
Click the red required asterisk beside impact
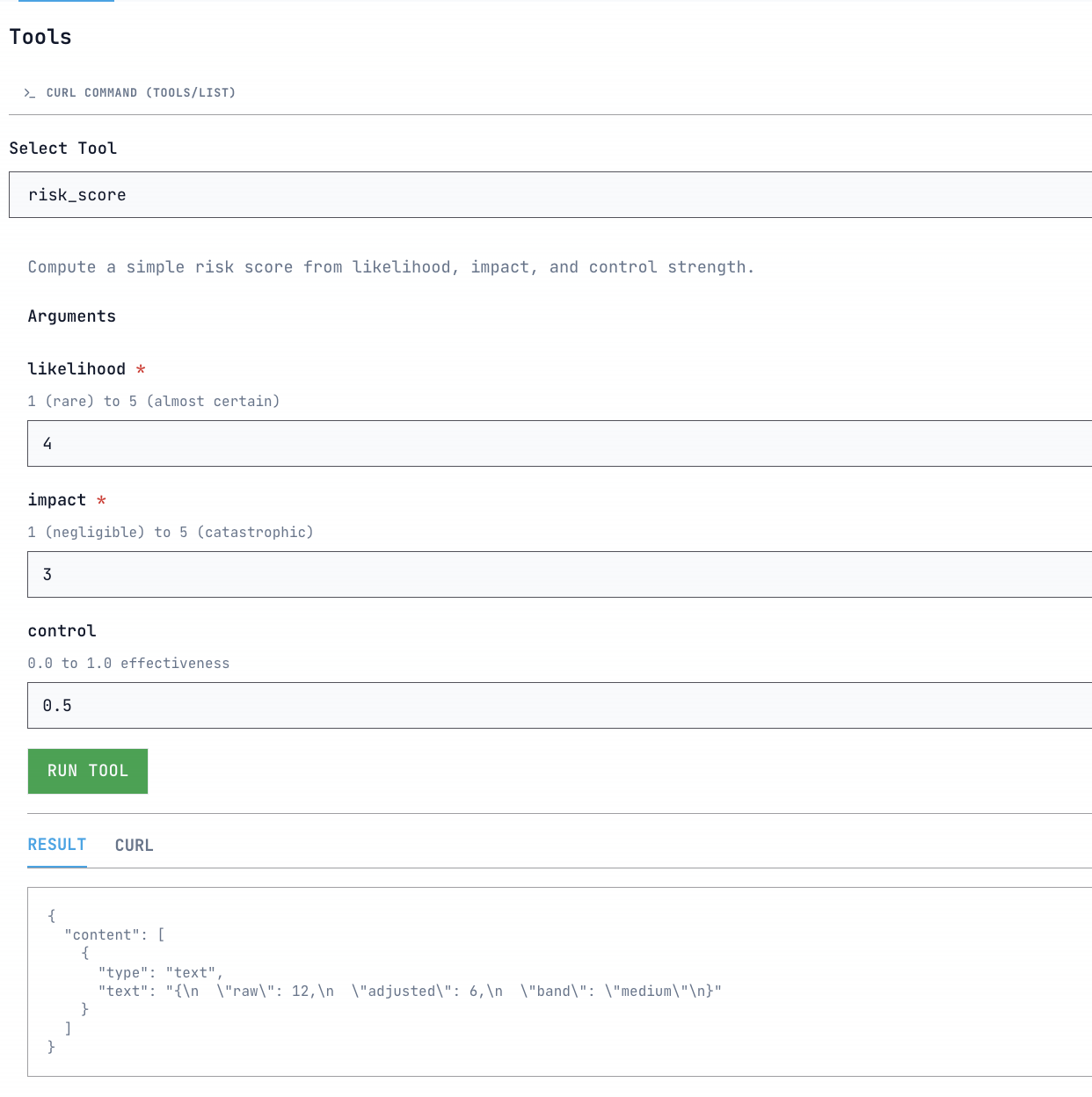101,501
